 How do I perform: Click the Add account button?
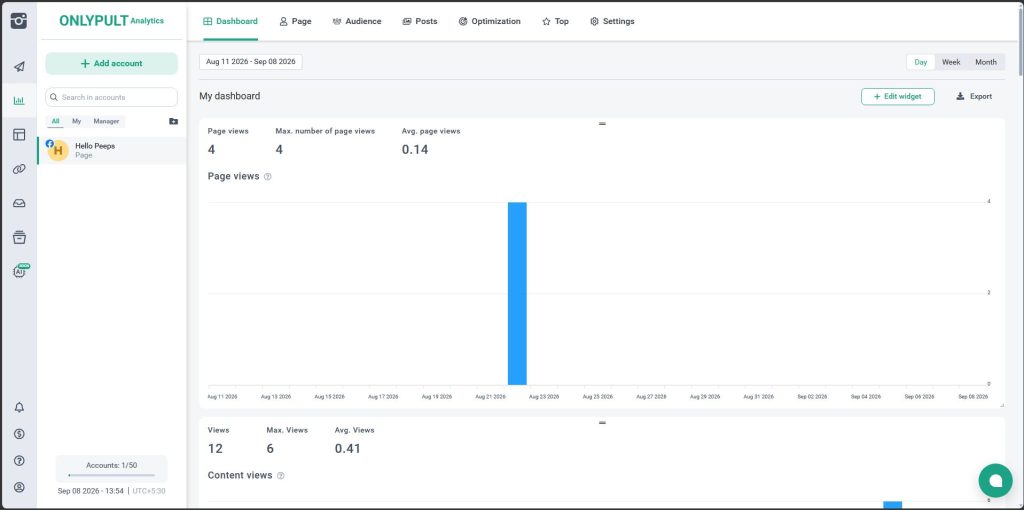(x=112, y=63)
